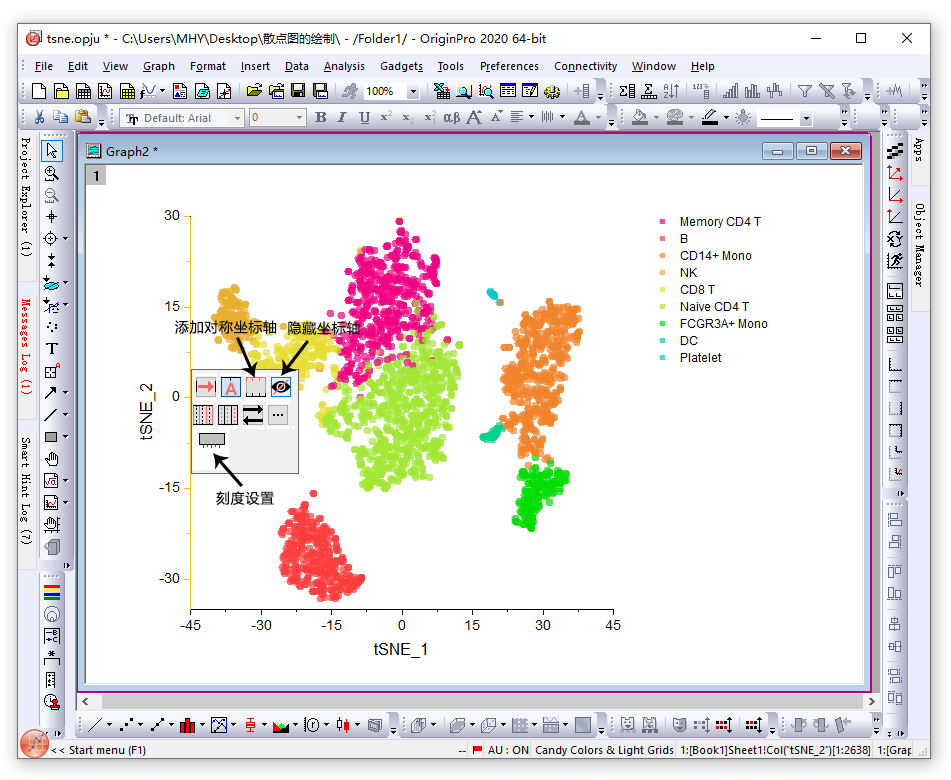Choose the Text tool (T)
This screenshot has width=951, height=780.
52,349
